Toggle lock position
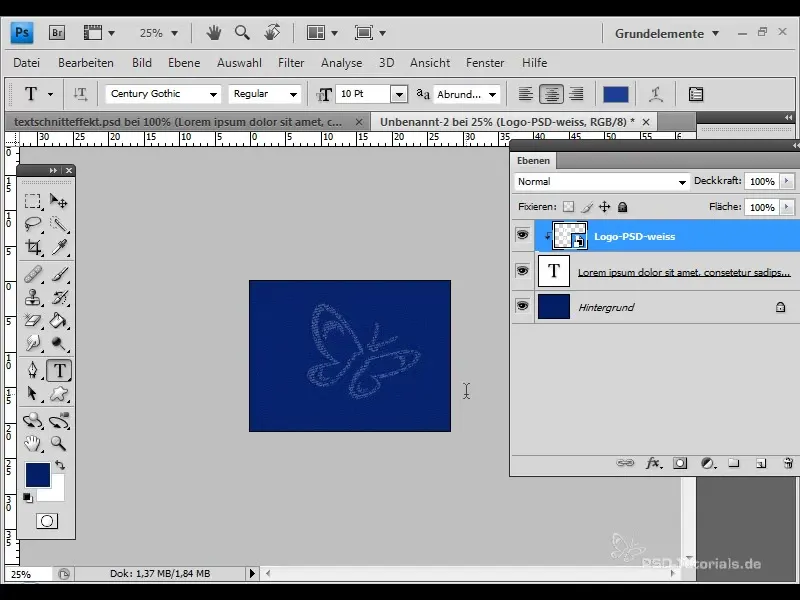Image resolution: width=800 pixels, height=600 pixels. point(605,207)
